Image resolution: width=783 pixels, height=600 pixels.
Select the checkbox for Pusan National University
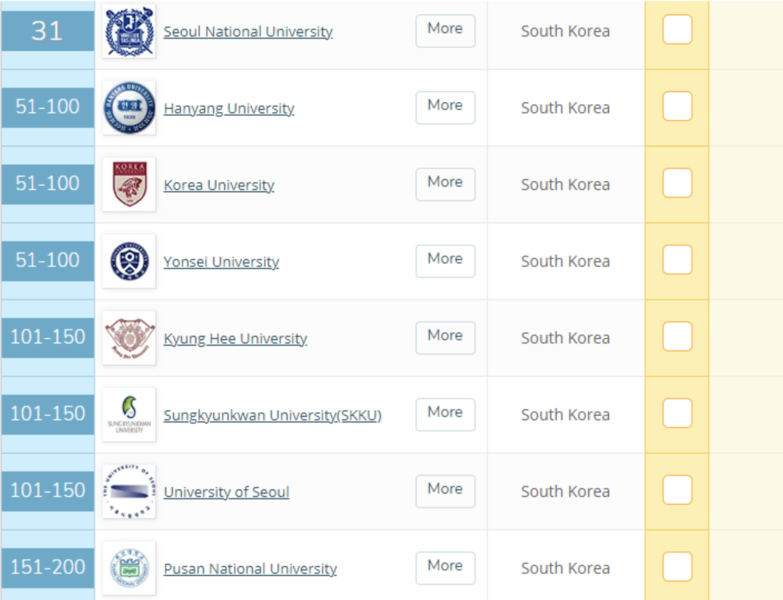677,567
